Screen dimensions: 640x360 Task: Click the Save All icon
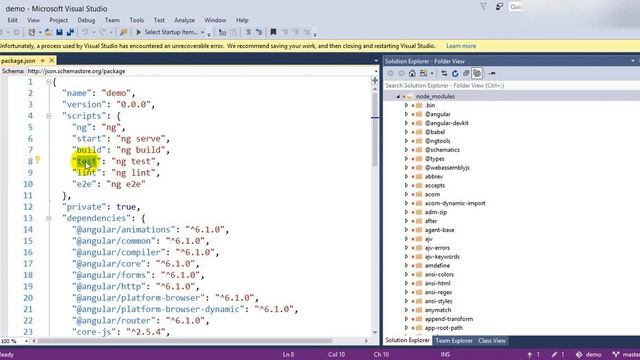click(x=70, y=32)
